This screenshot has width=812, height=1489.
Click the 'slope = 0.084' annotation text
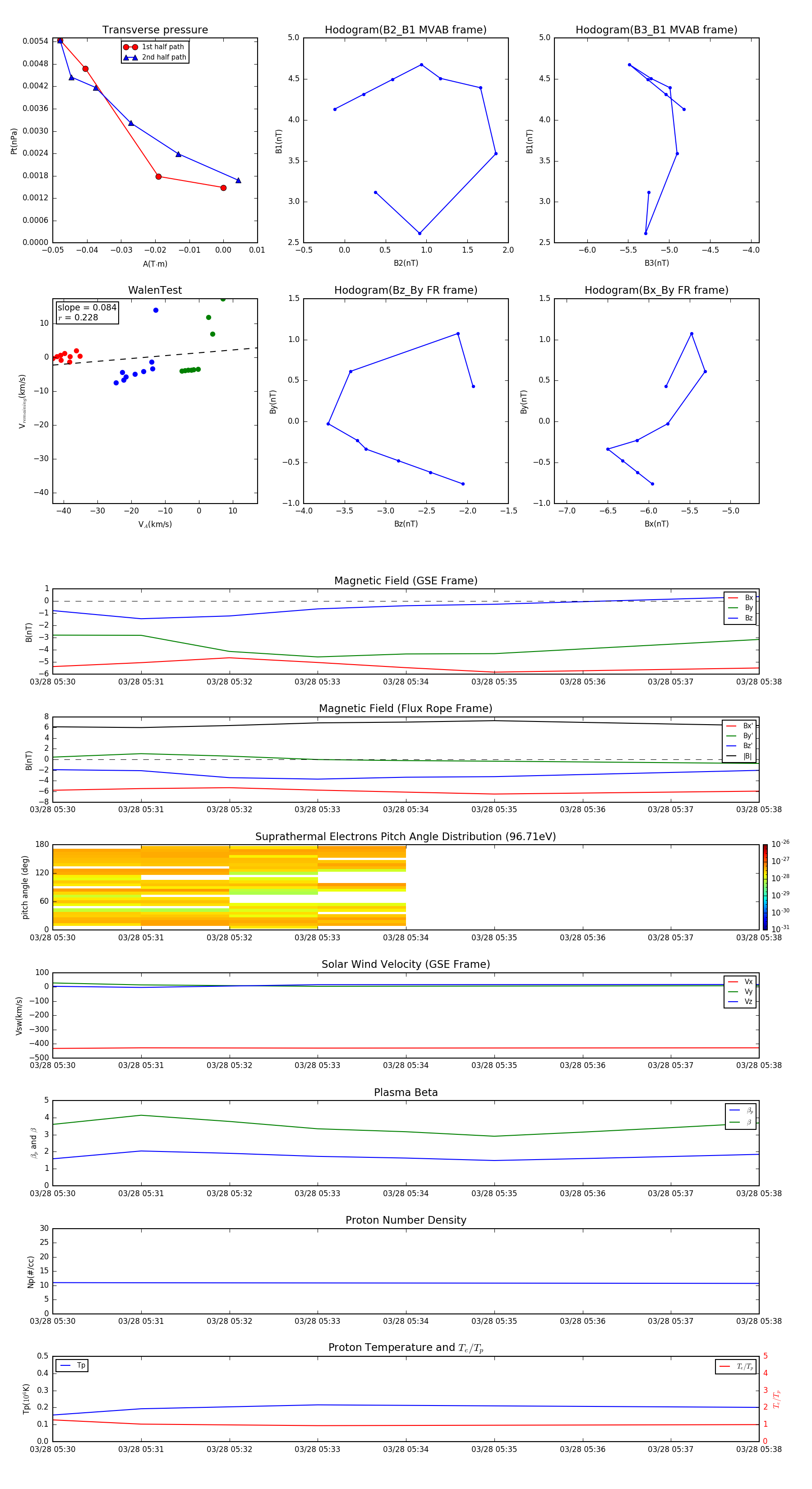pyautogui.click(x=87, y=308)
